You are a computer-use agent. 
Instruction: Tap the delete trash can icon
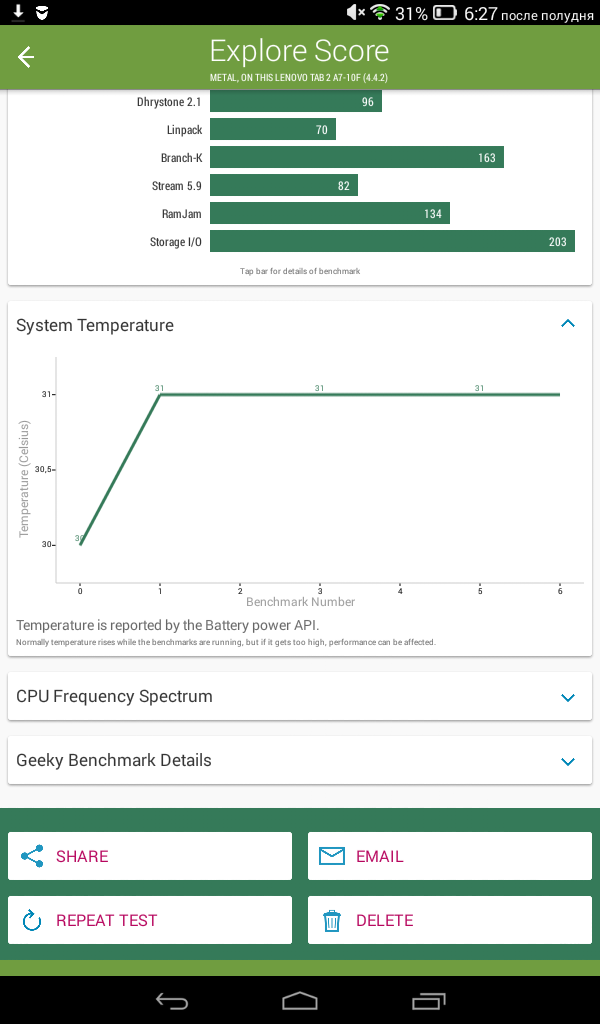click(332, 920)
